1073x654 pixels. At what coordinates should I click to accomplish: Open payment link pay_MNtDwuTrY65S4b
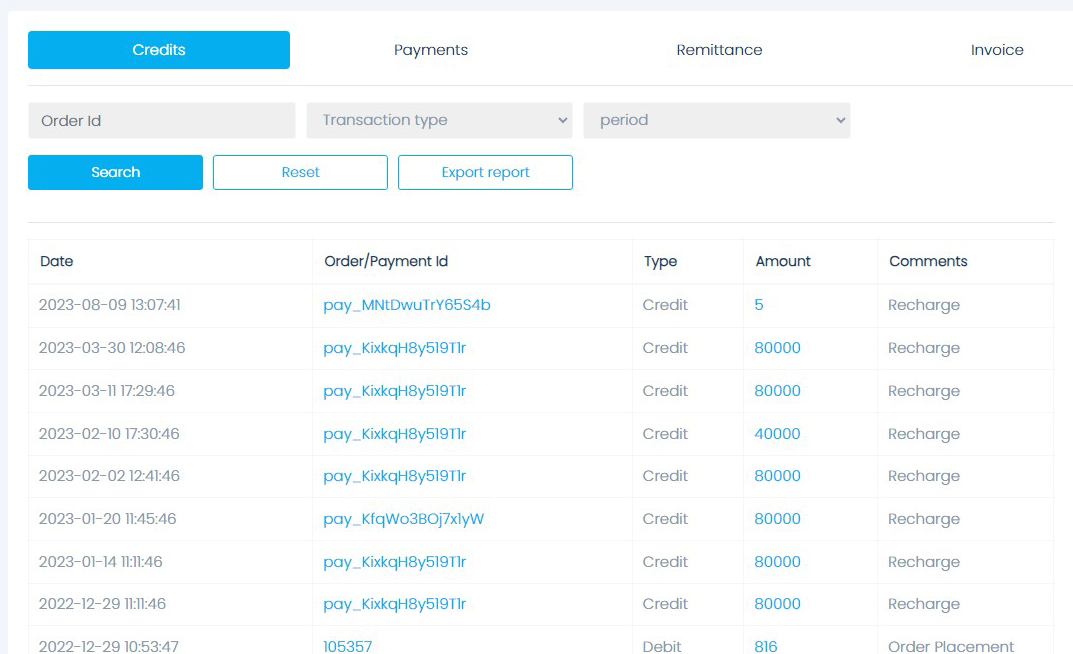click(x=407, y=305)
